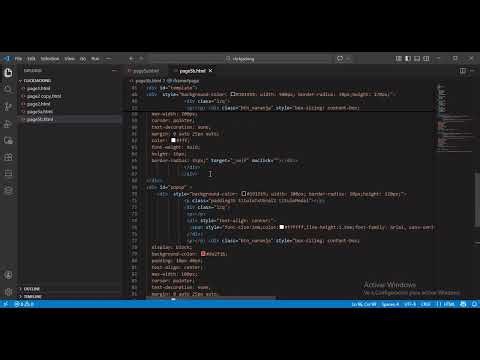Screen dimensions: 480x360
Task: Click the seventh activity bar icon below Extensions
Action: click(8, 173)
